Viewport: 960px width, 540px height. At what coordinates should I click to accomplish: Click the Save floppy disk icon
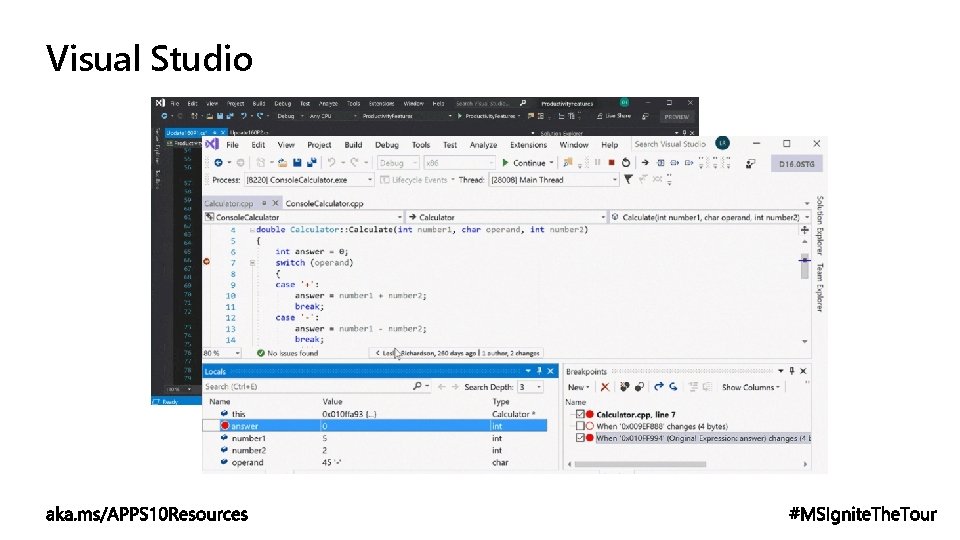[297, 163]
